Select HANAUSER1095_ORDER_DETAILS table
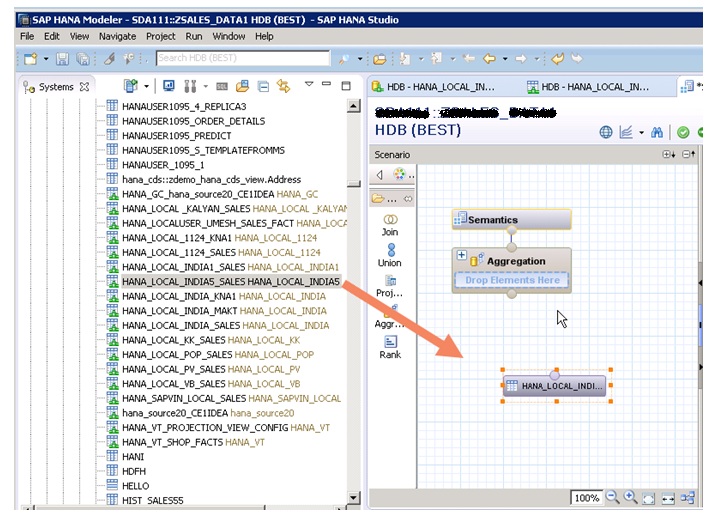Viewport: 724px width, 522px height. [186, 121]
